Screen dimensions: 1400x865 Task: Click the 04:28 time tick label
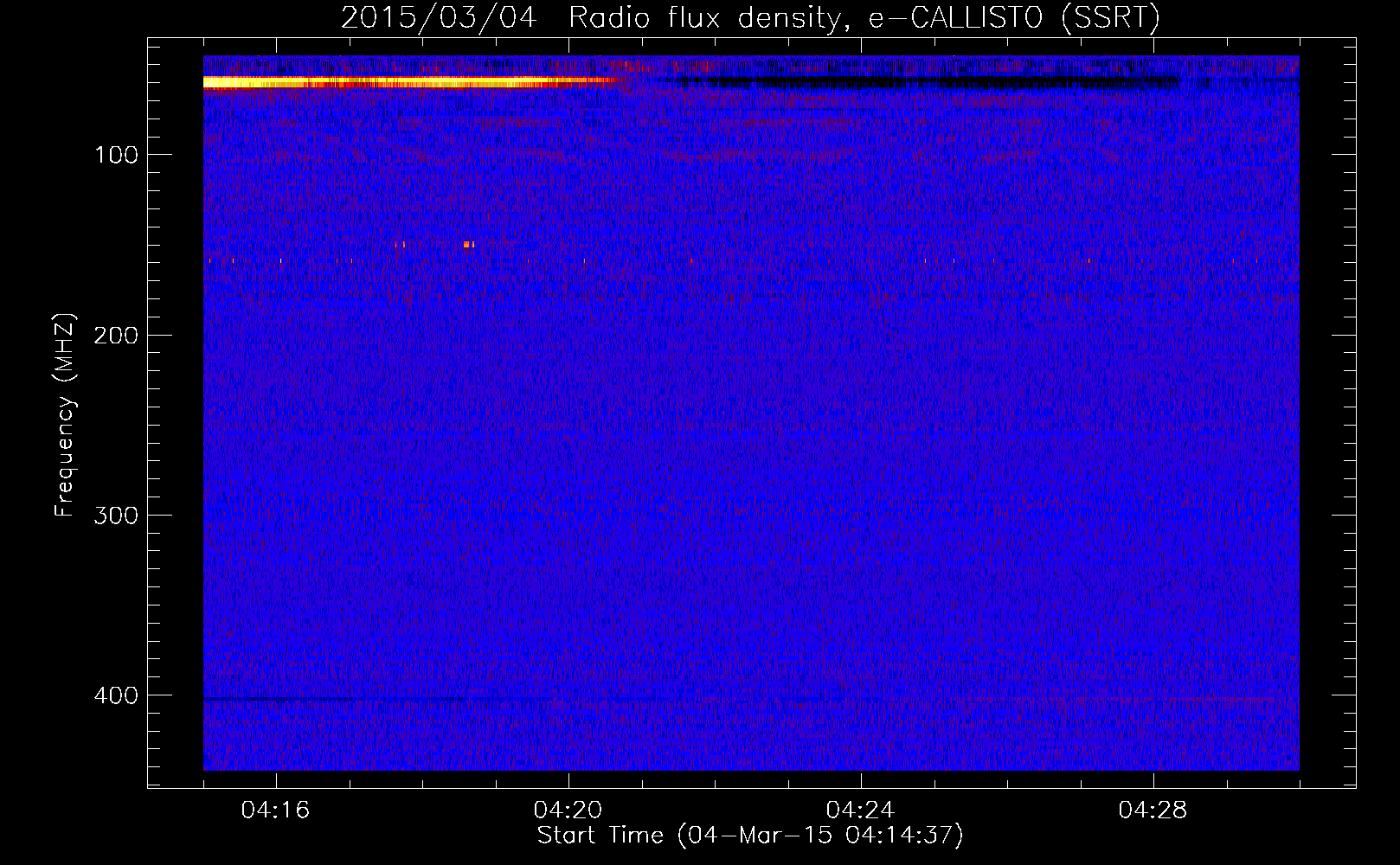[x=1153, y=811]
